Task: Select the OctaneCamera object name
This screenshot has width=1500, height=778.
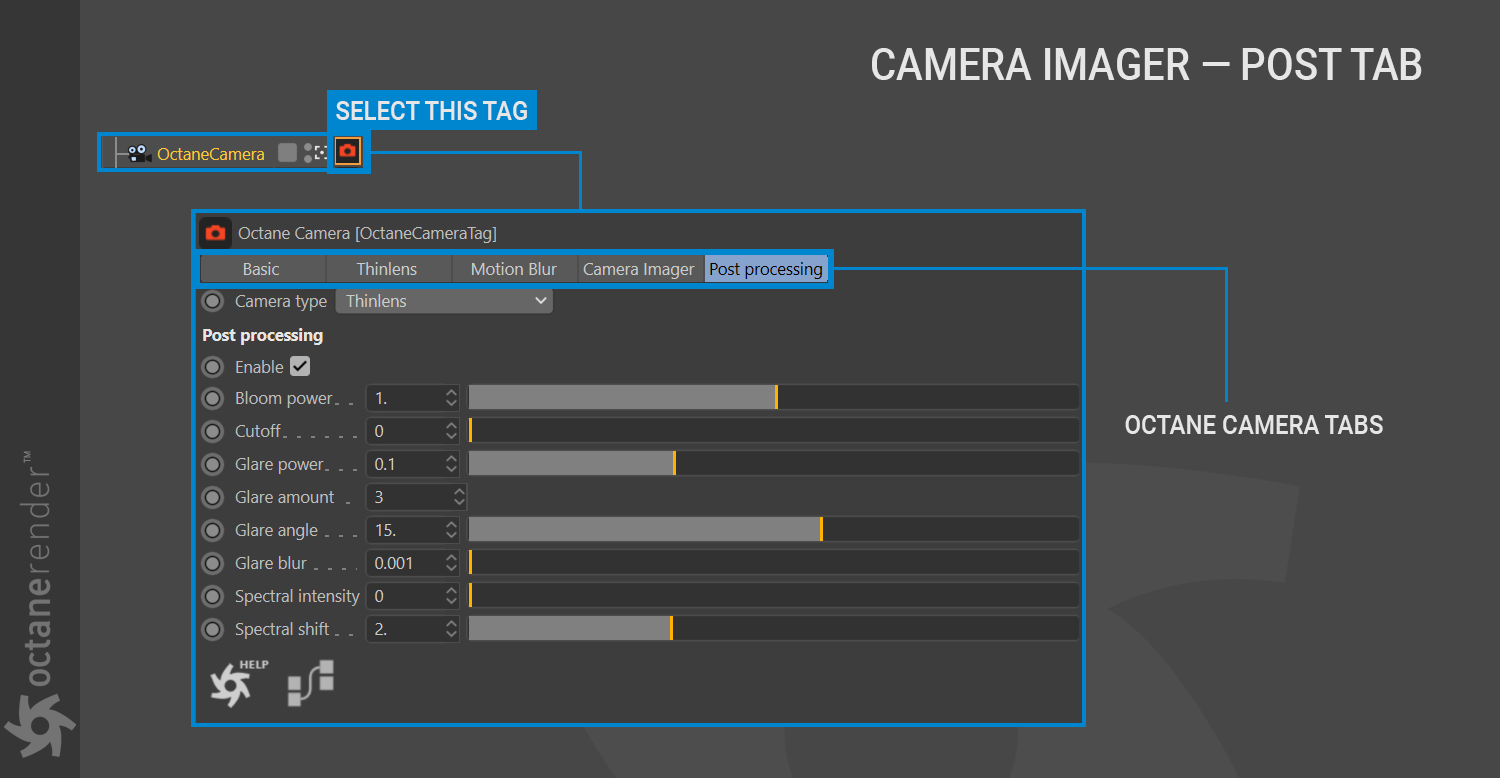Action: (x=211, y=154)
